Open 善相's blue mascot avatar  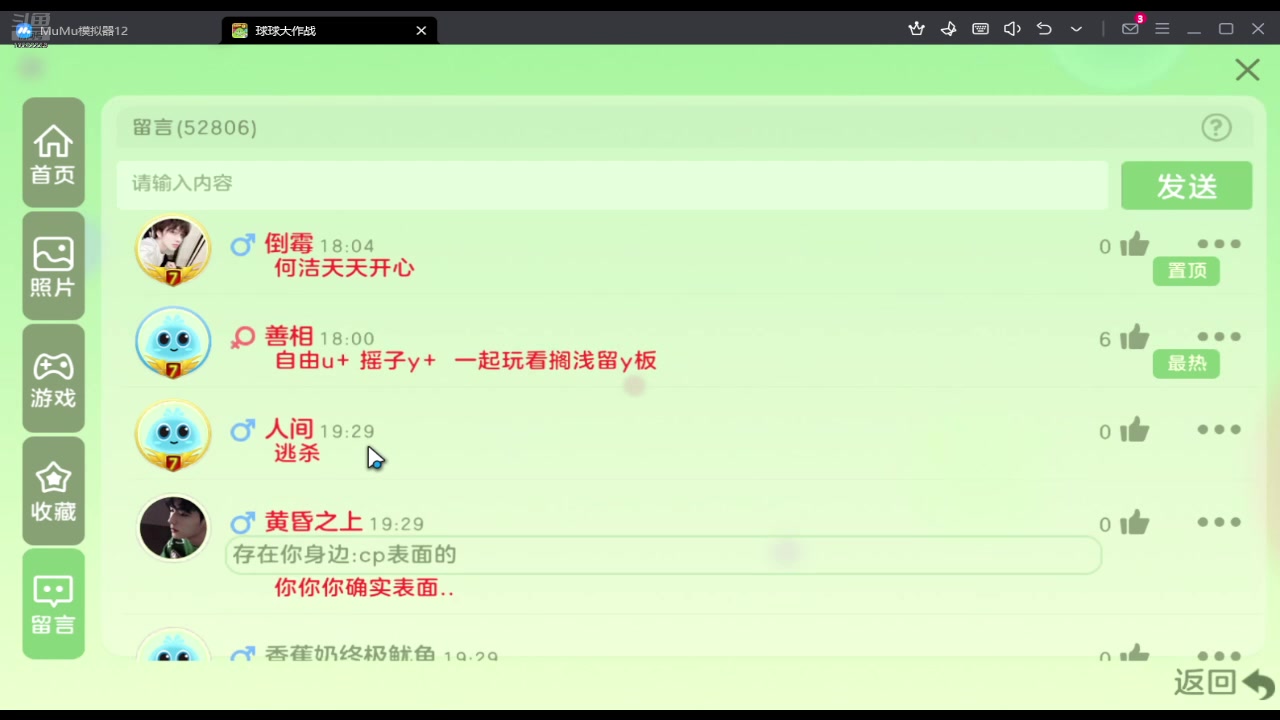tap(173, 343)
